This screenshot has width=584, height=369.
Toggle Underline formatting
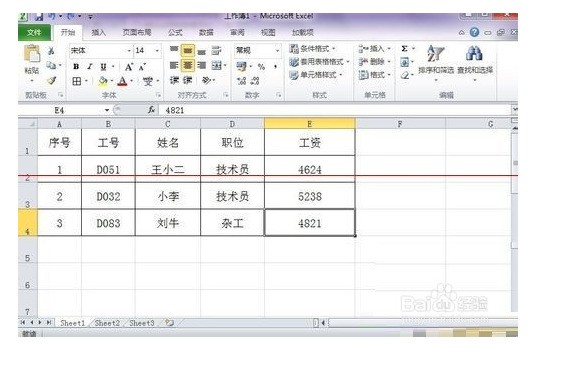pos(103,67)
